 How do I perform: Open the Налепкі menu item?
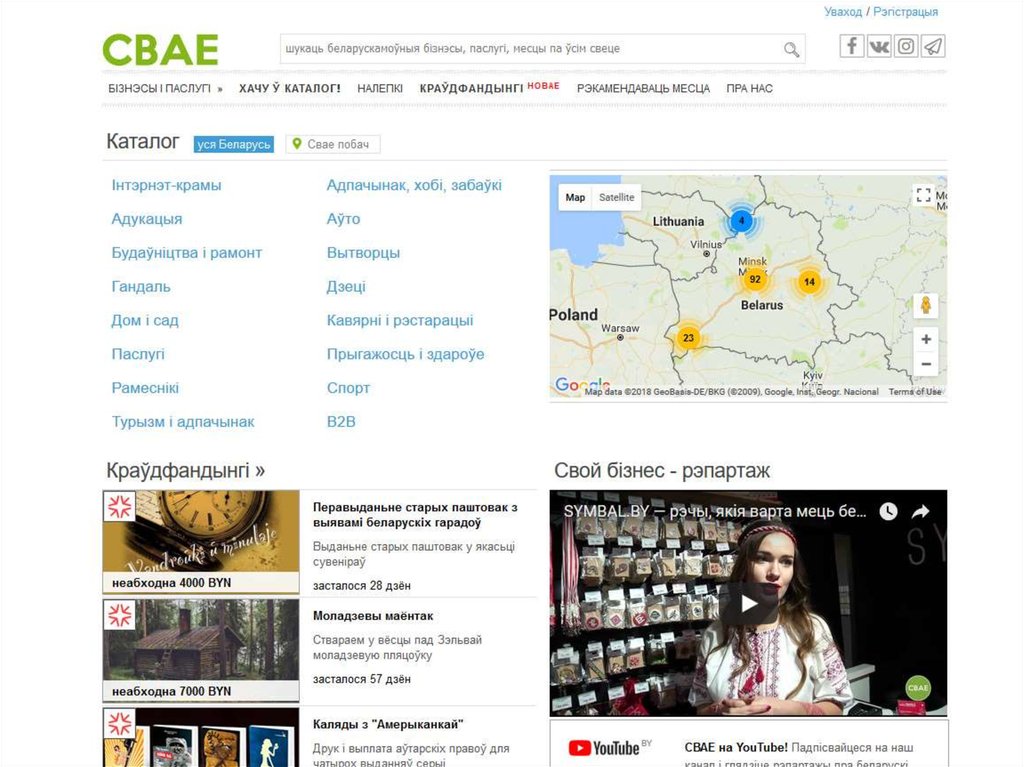(x=380, y=88)
